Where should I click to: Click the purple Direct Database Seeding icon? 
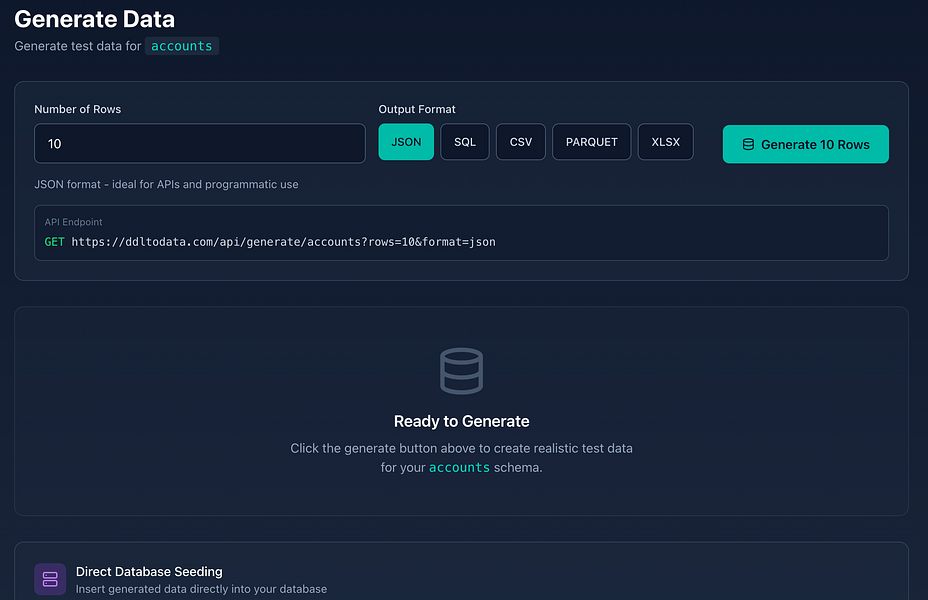[x=50, y=579]
